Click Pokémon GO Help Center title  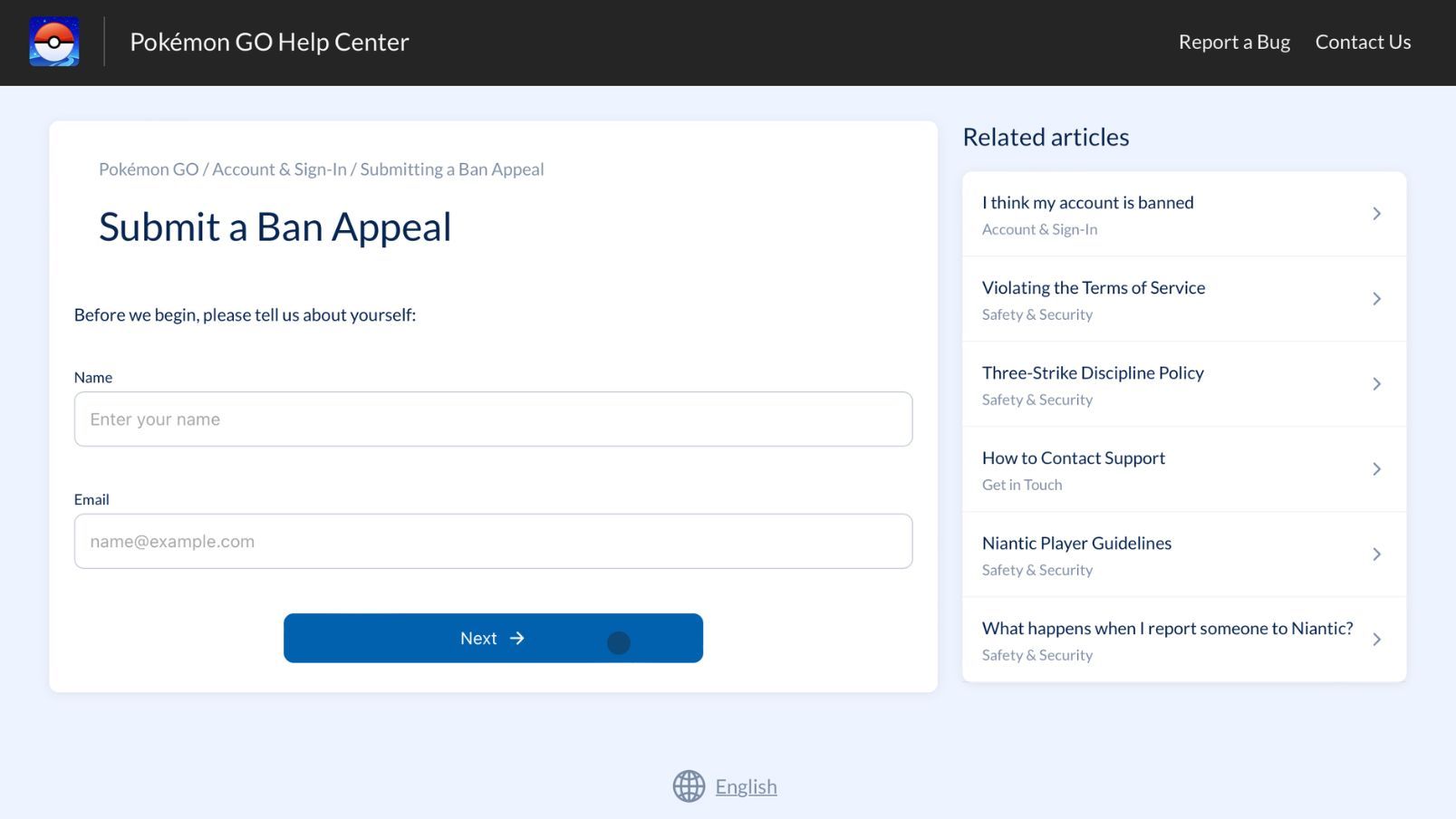(269, 42)
